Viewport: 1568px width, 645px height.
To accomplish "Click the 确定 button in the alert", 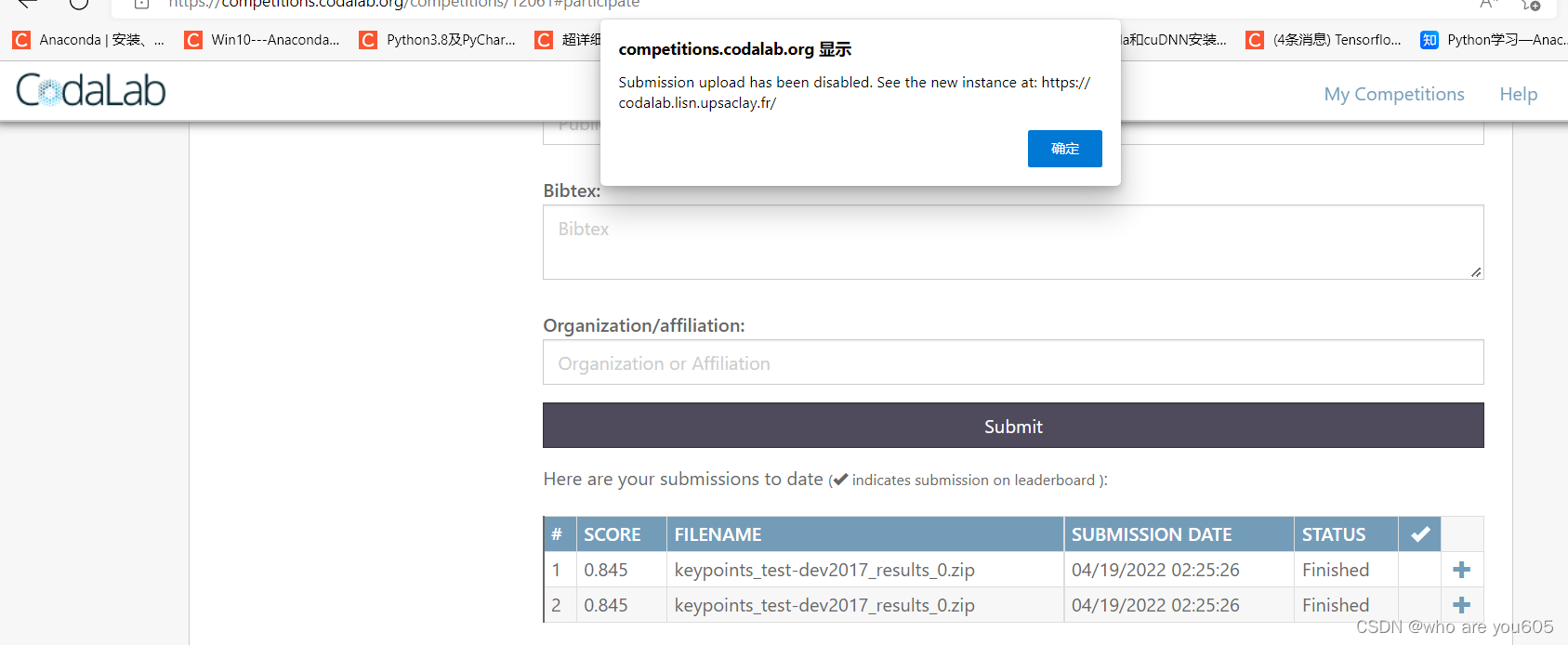I will tap(1064, 149).
